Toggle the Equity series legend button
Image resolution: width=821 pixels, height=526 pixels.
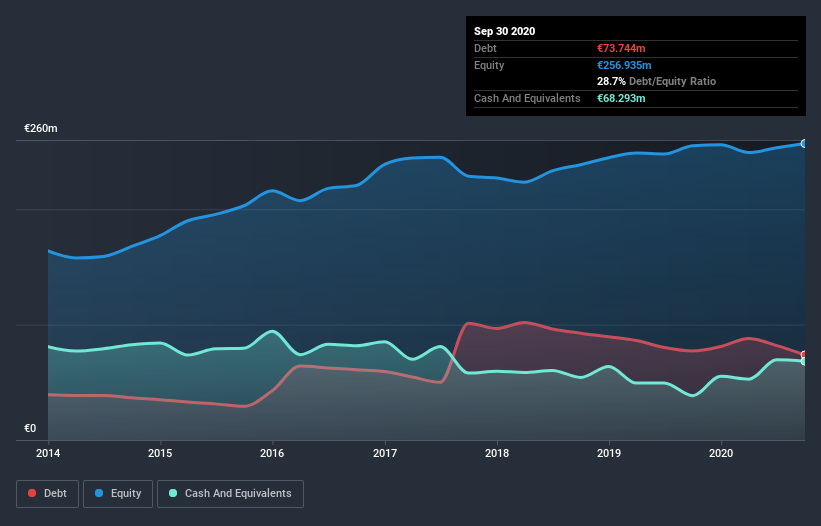(118, 494)
